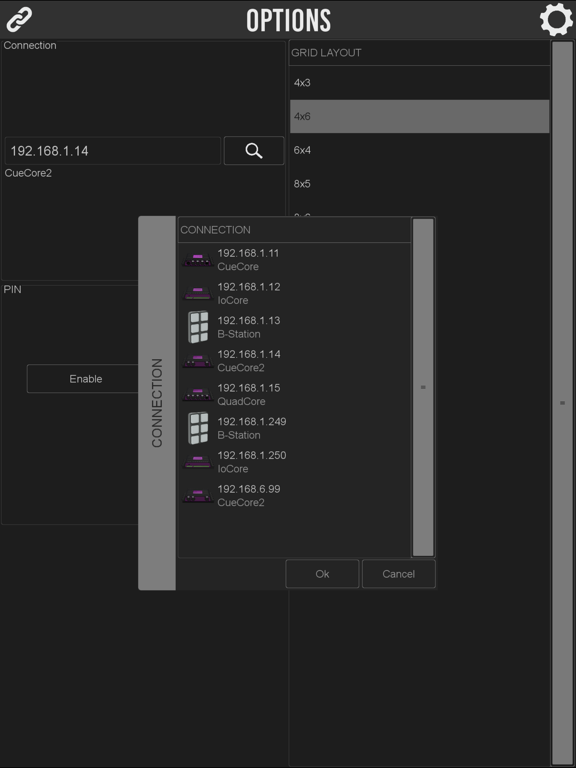Click the CueCore2 label under IP field
This screenshot has height=768, width=576.
coord(28,173)
